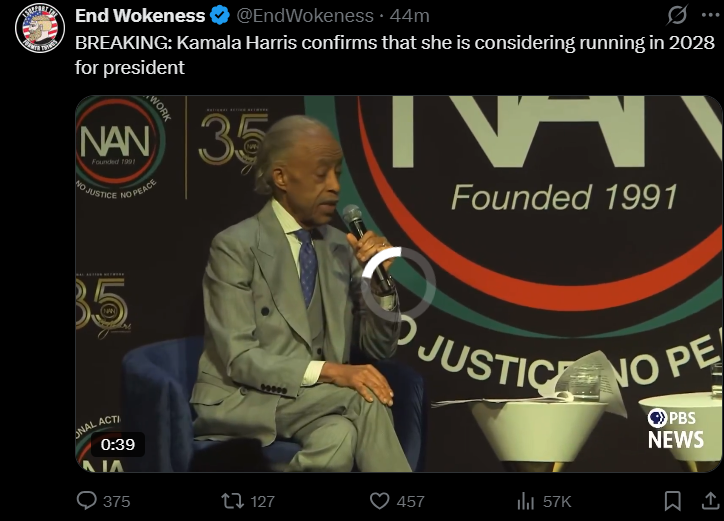This screenshot has width=724, height=521.
Task: Toggle the like heart icon
Action: point(380,501)
